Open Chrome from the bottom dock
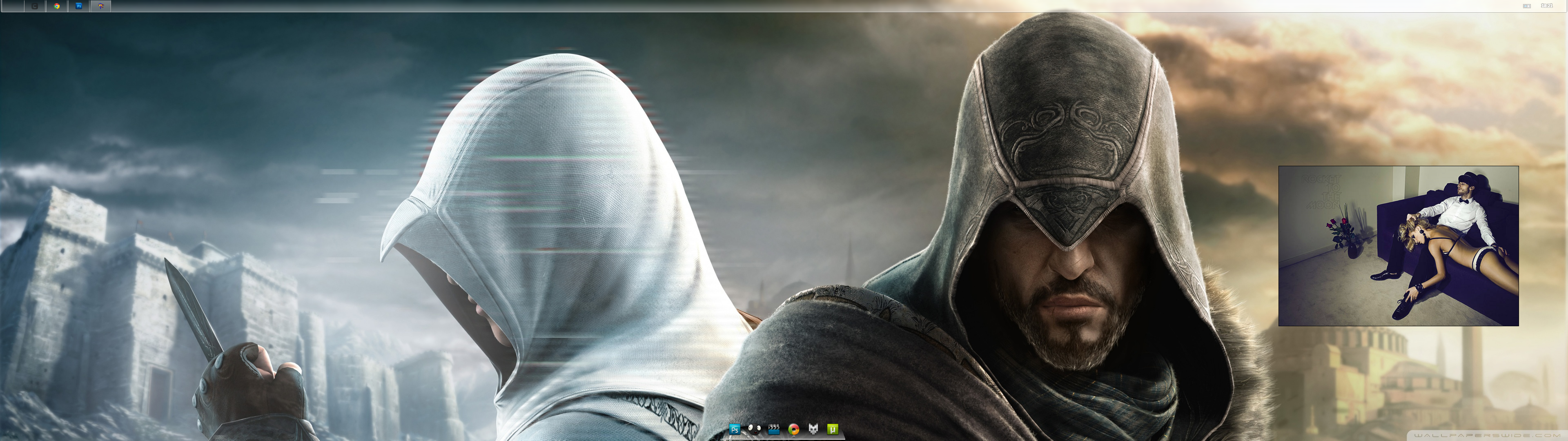Screen dimensions: 1568x441 tap(793, 430)
